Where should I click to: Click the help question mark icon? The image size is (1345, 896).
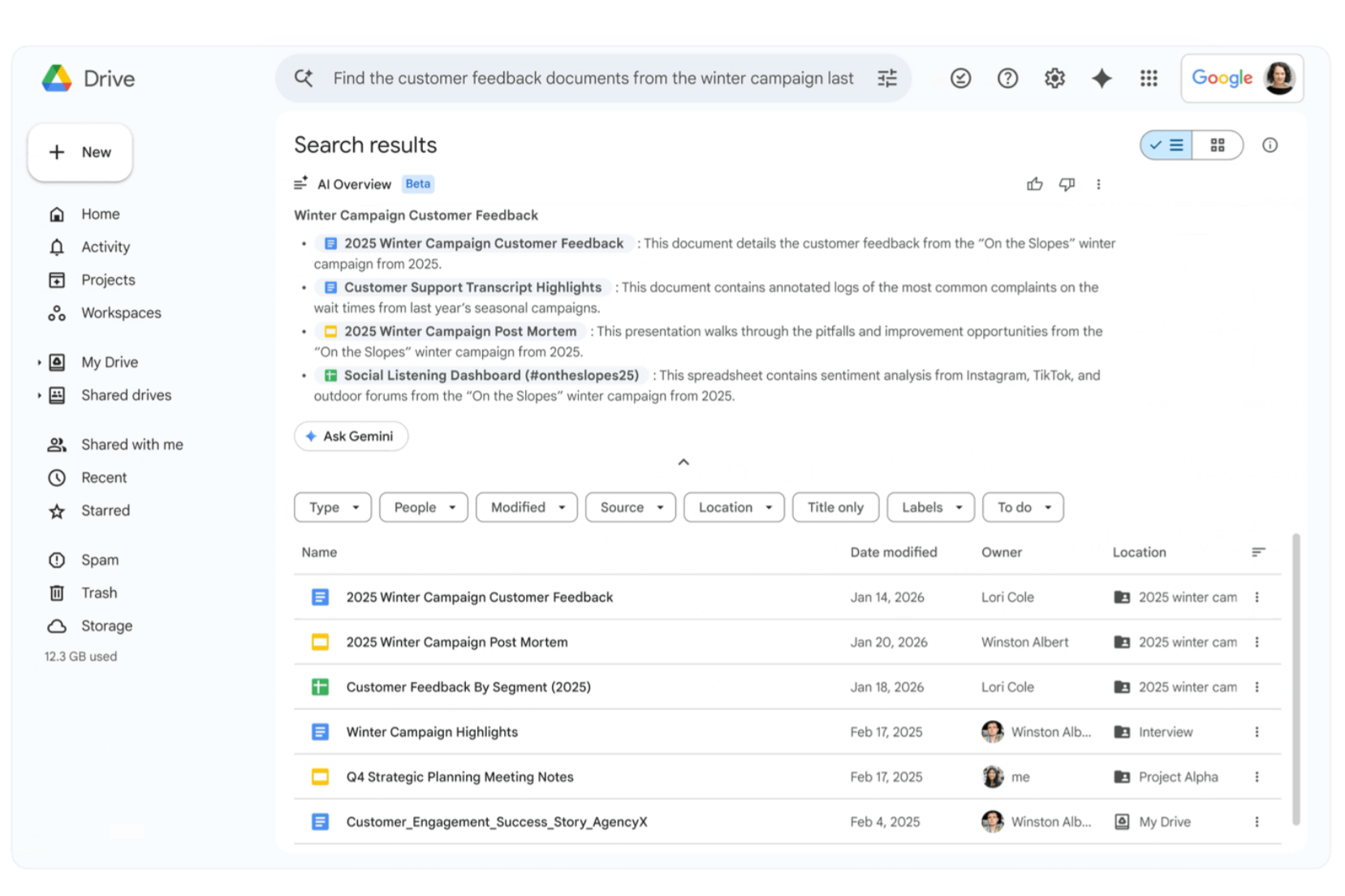point(1007,78)
